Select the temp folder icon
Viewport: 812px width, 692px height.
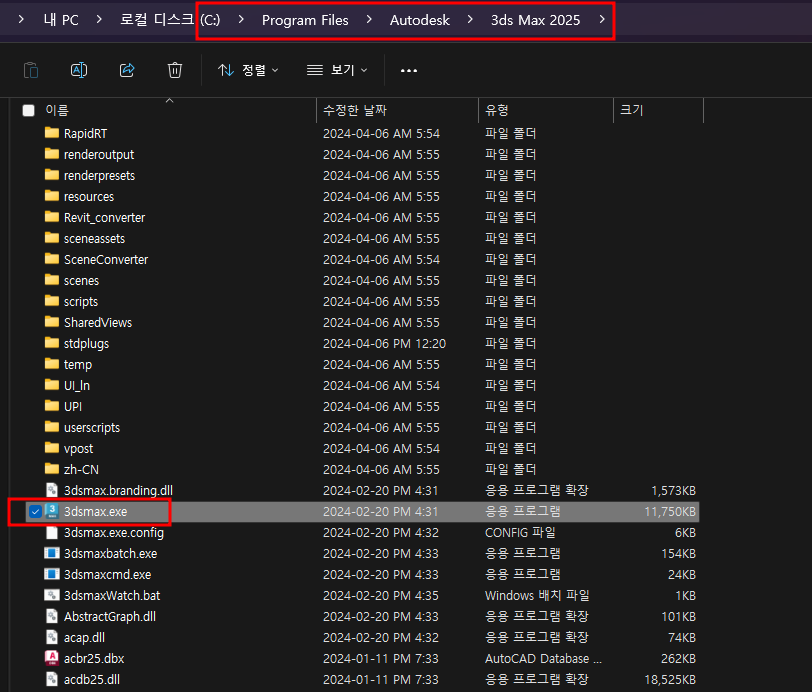52,364
